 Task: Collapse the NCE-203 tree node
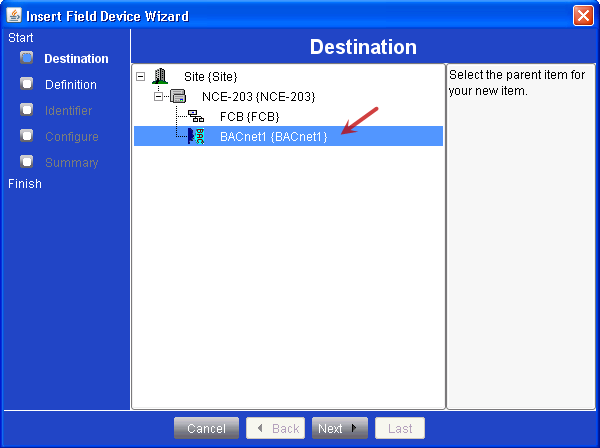click(x=158, y=96)
